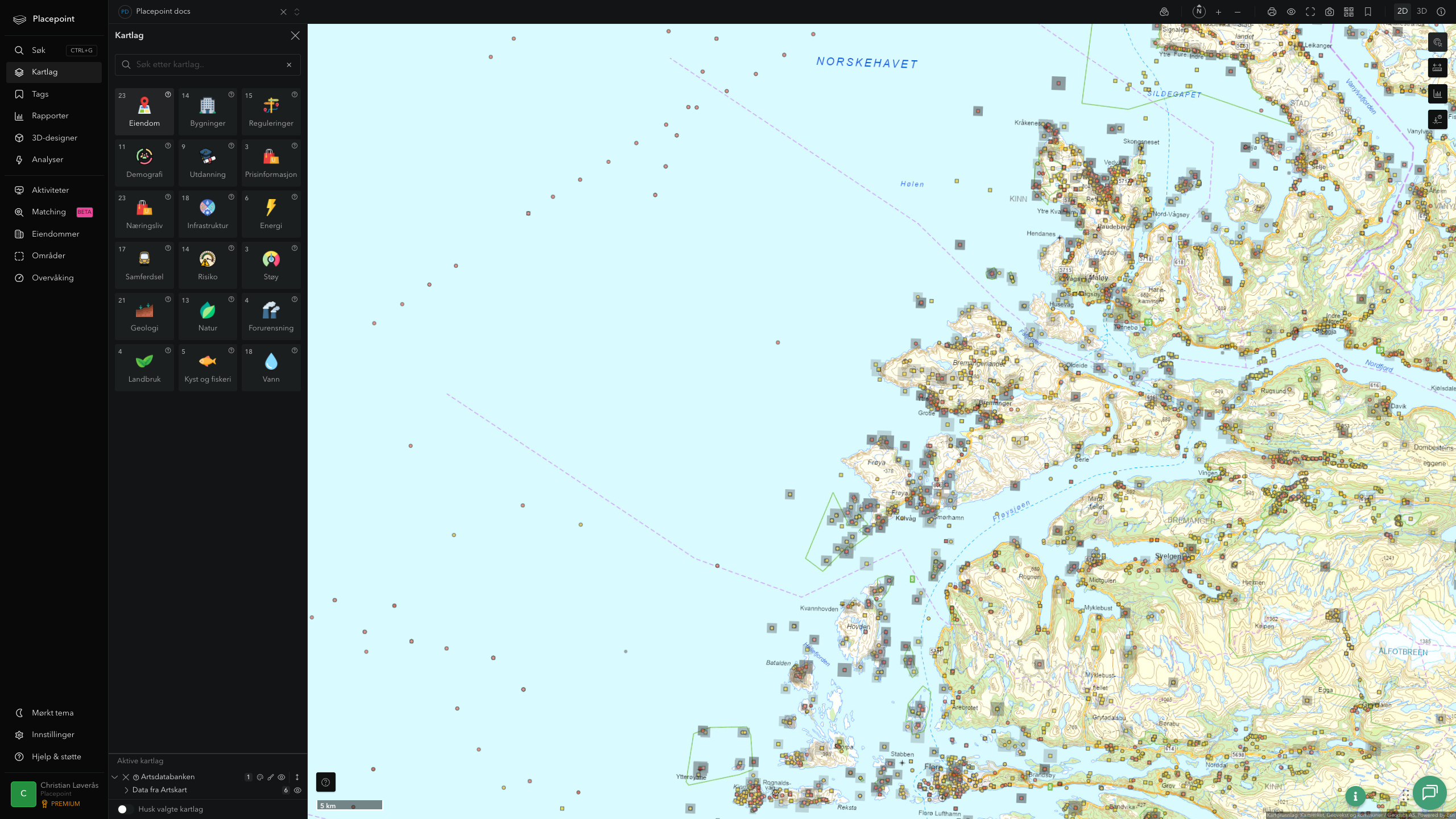Activate the map select-cursor tool
Image resolution: width=1456 pixels, height=819 pixels.
(1437, 43)
